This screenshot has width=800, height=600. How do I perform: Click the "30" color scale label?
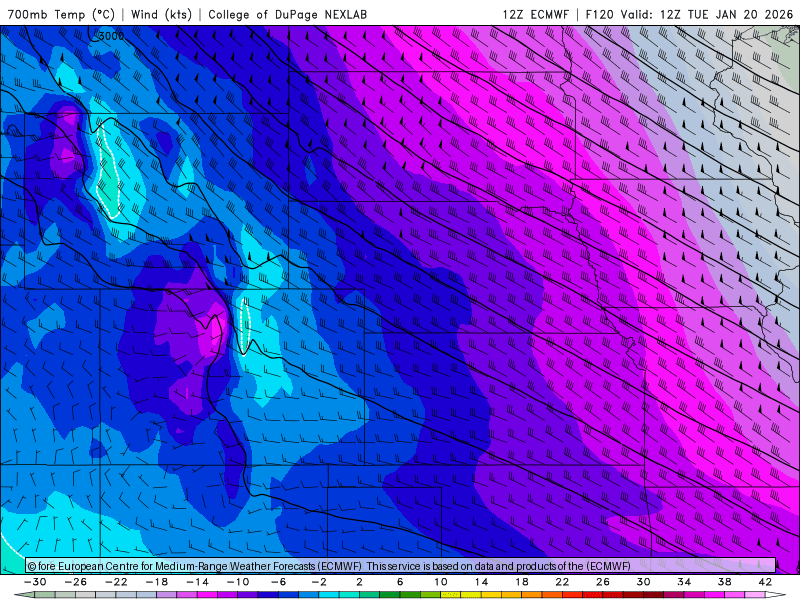point(643,582)
